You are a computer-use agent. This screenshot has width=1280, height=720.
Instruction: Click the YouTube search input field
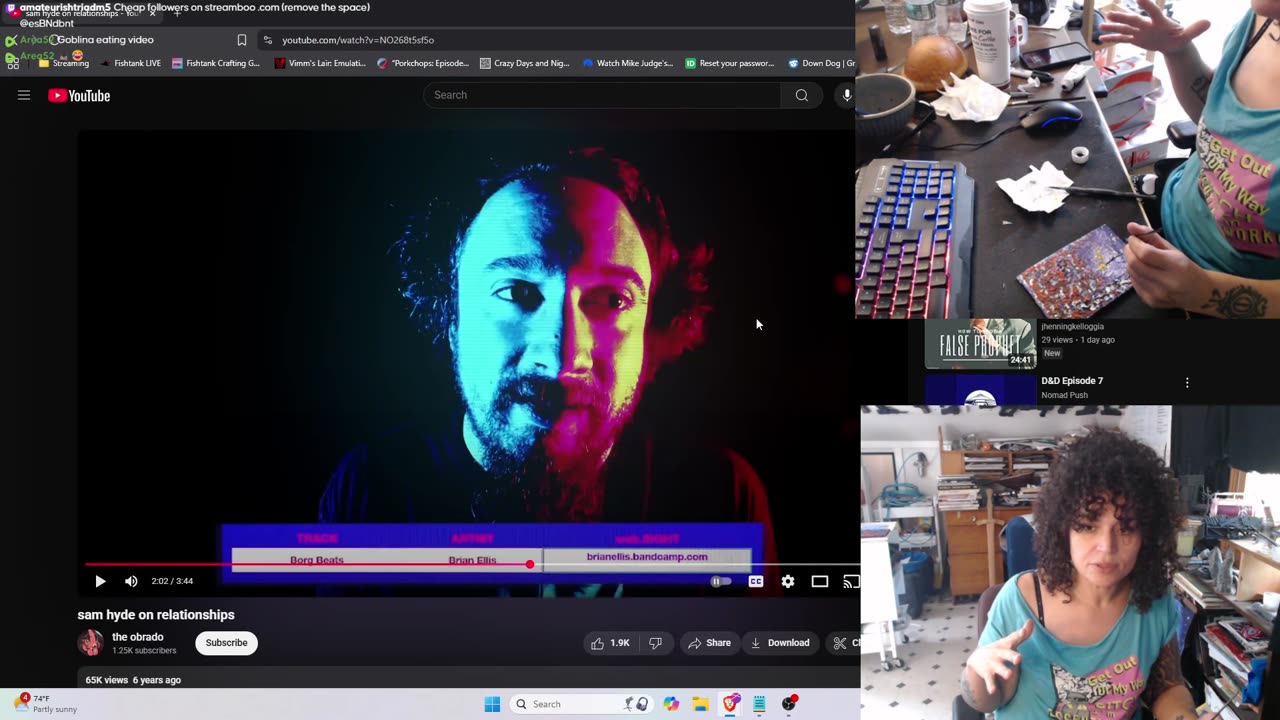tap(602, 95)
